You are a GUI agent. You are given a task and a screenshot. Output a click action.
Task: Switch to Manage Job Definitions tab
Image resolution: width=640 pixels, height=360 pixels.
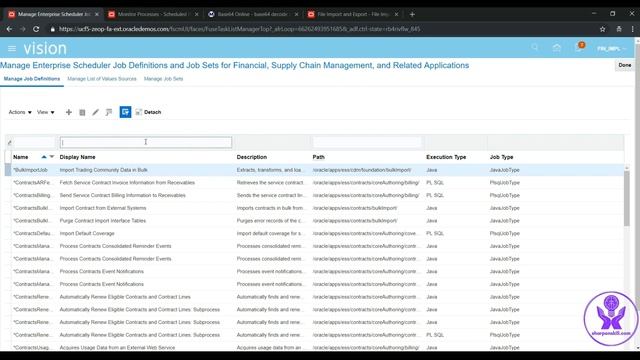32,79
